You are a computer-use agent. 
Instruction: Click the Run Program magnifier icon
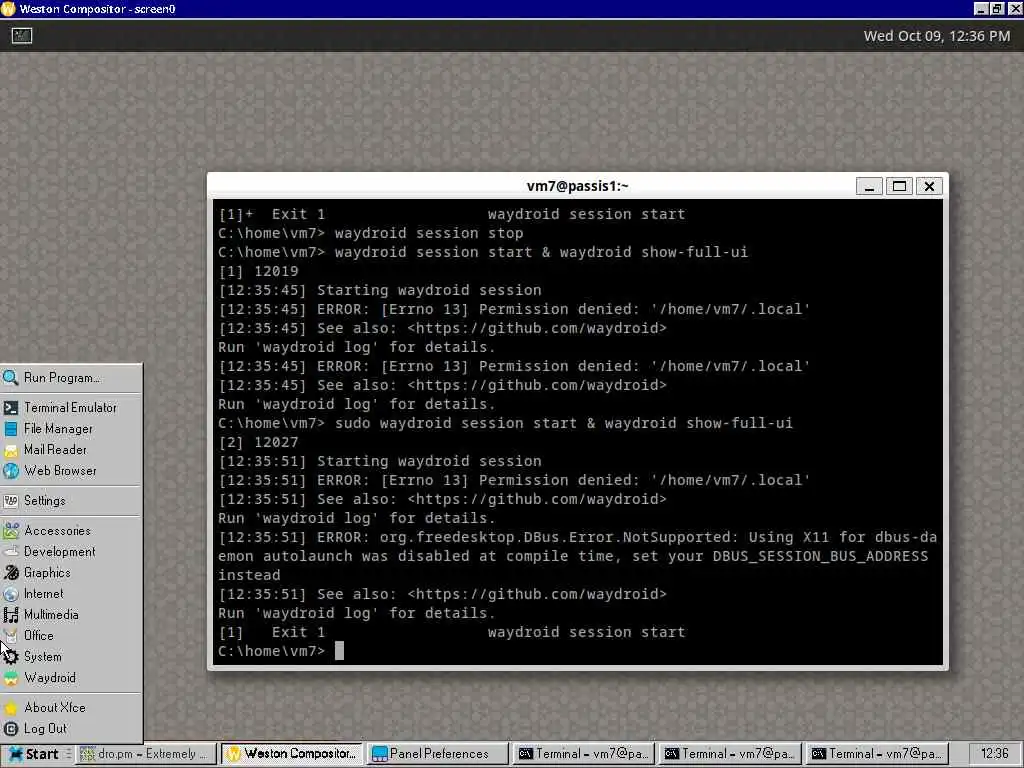[10, 377]
